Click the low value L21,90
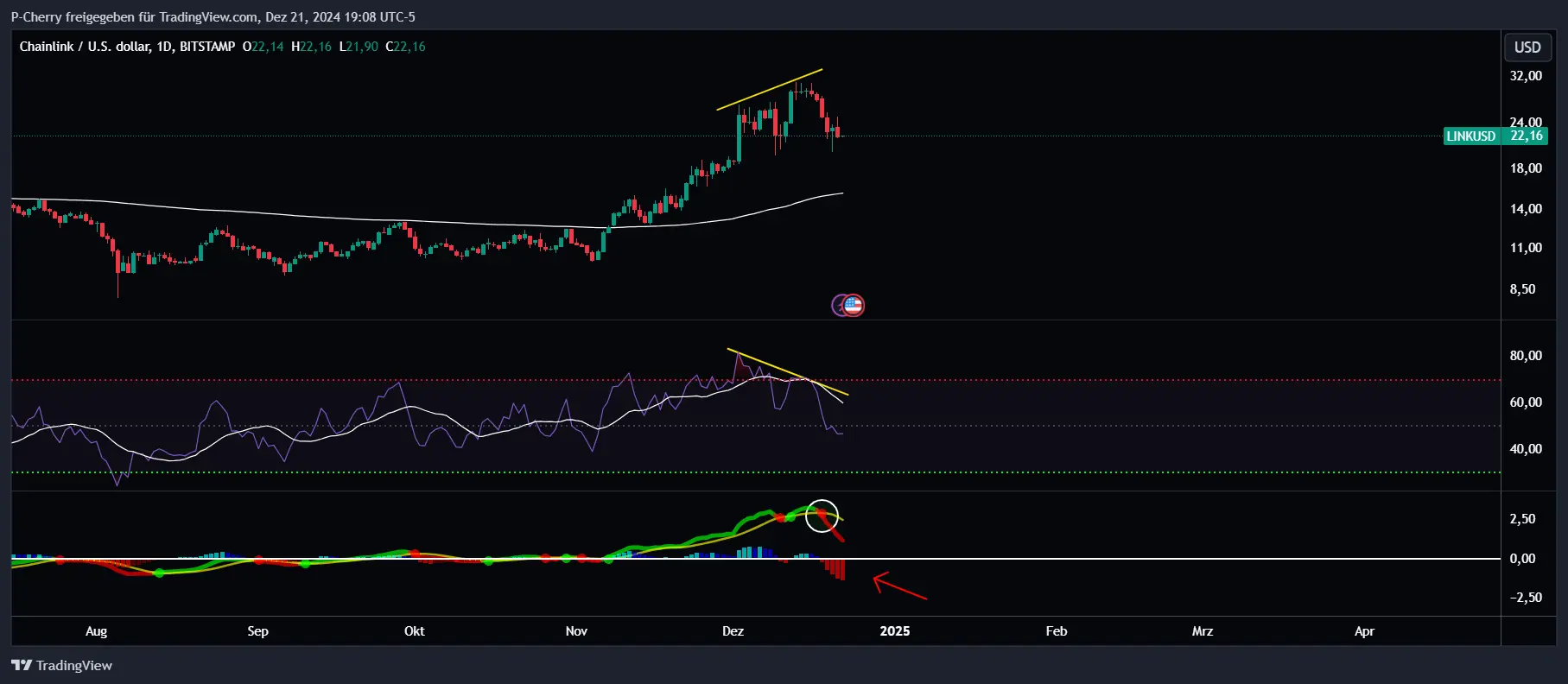This screenshot has height=684, width=1568. (359, 47)
